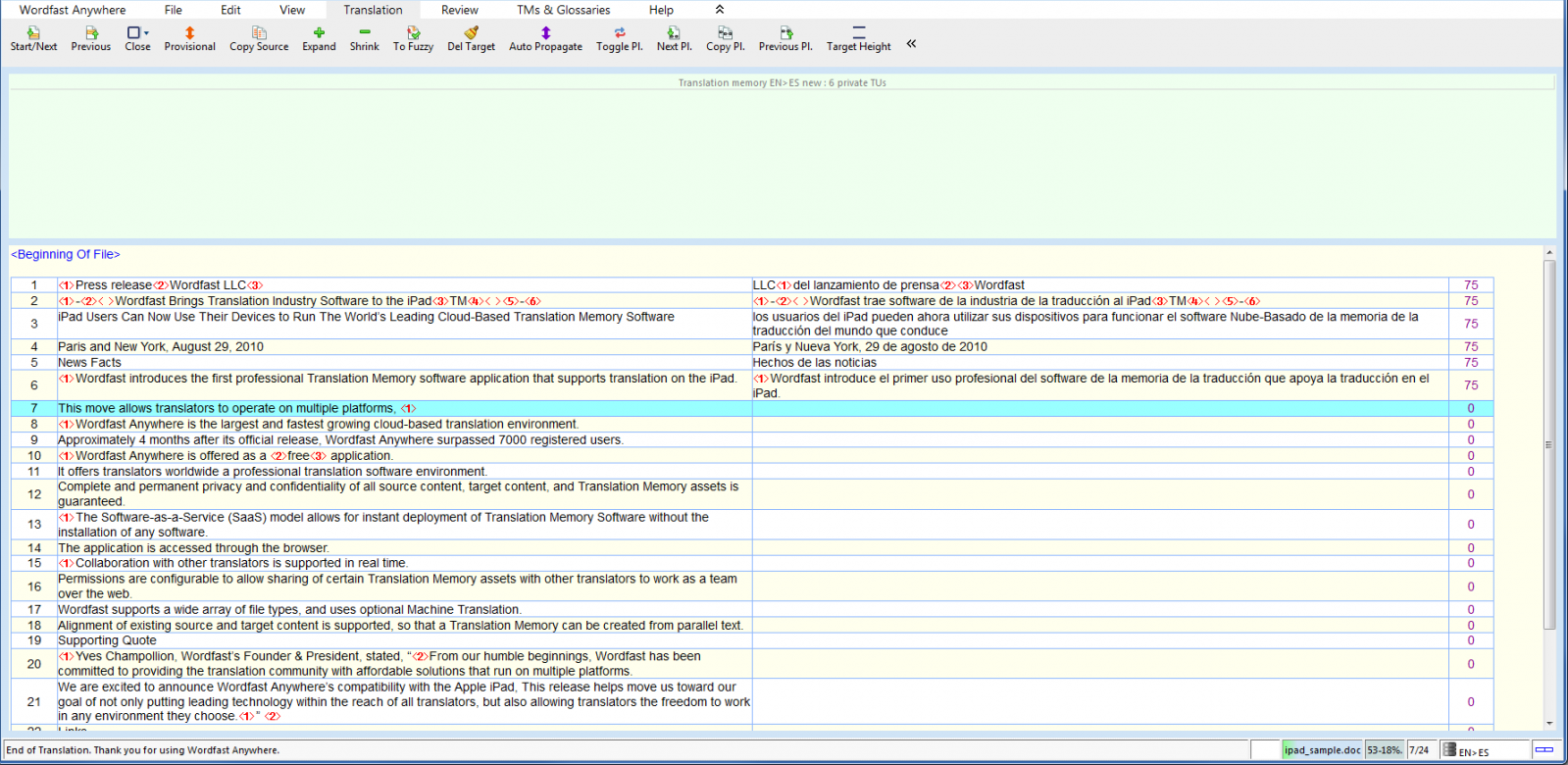The width and height of the screenshot is (1568, 765).
Task: Click Toggle Pl. in the toolbar
Action: point(619,33)
